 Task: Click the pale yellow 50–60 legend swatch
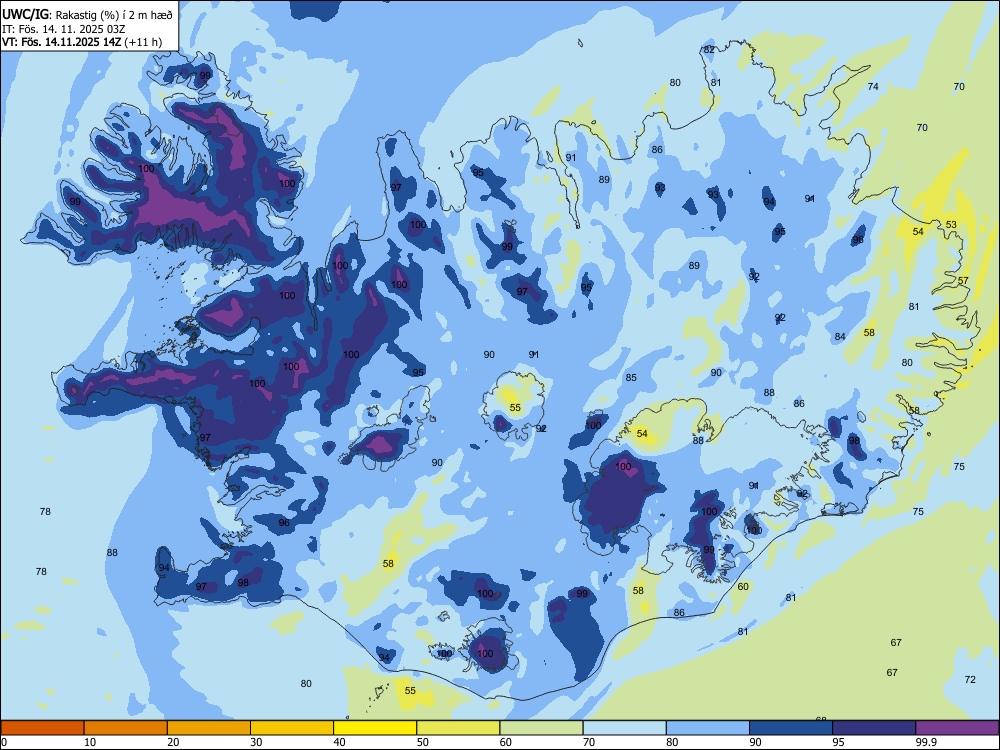pyautogui.click(x=458, y=728)
